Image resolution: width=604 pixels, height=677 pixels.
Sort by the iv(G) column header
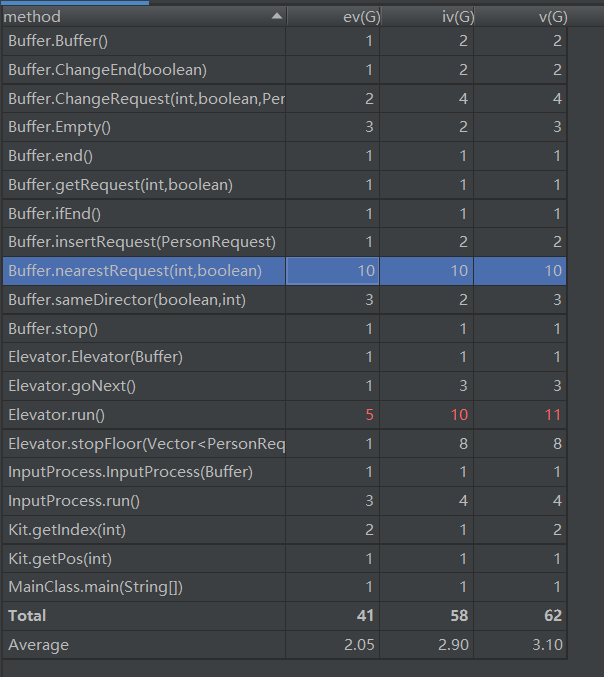pyautogui.click(x=452, y=17)
